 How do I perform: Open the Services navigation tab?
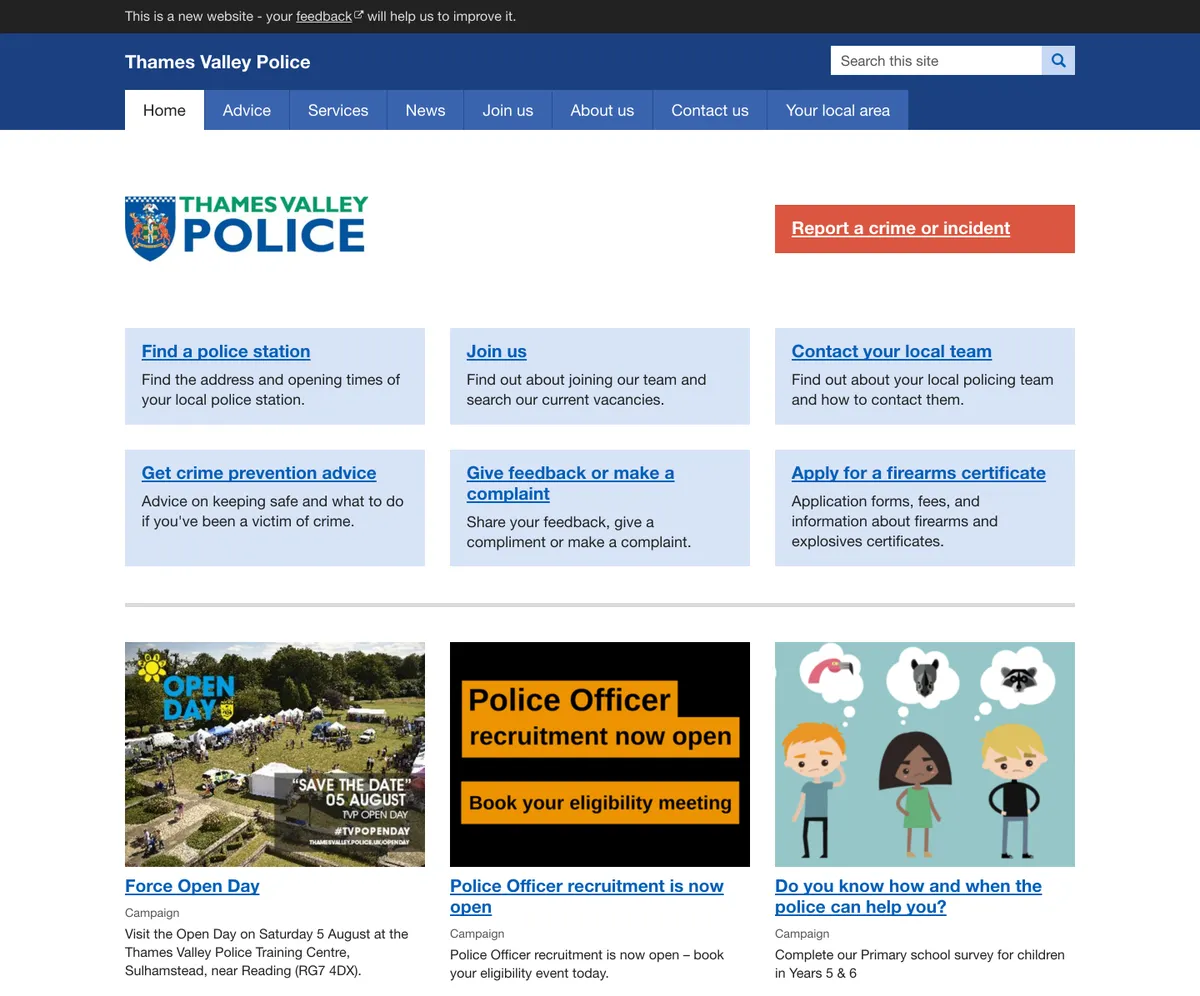pos(338,110)
